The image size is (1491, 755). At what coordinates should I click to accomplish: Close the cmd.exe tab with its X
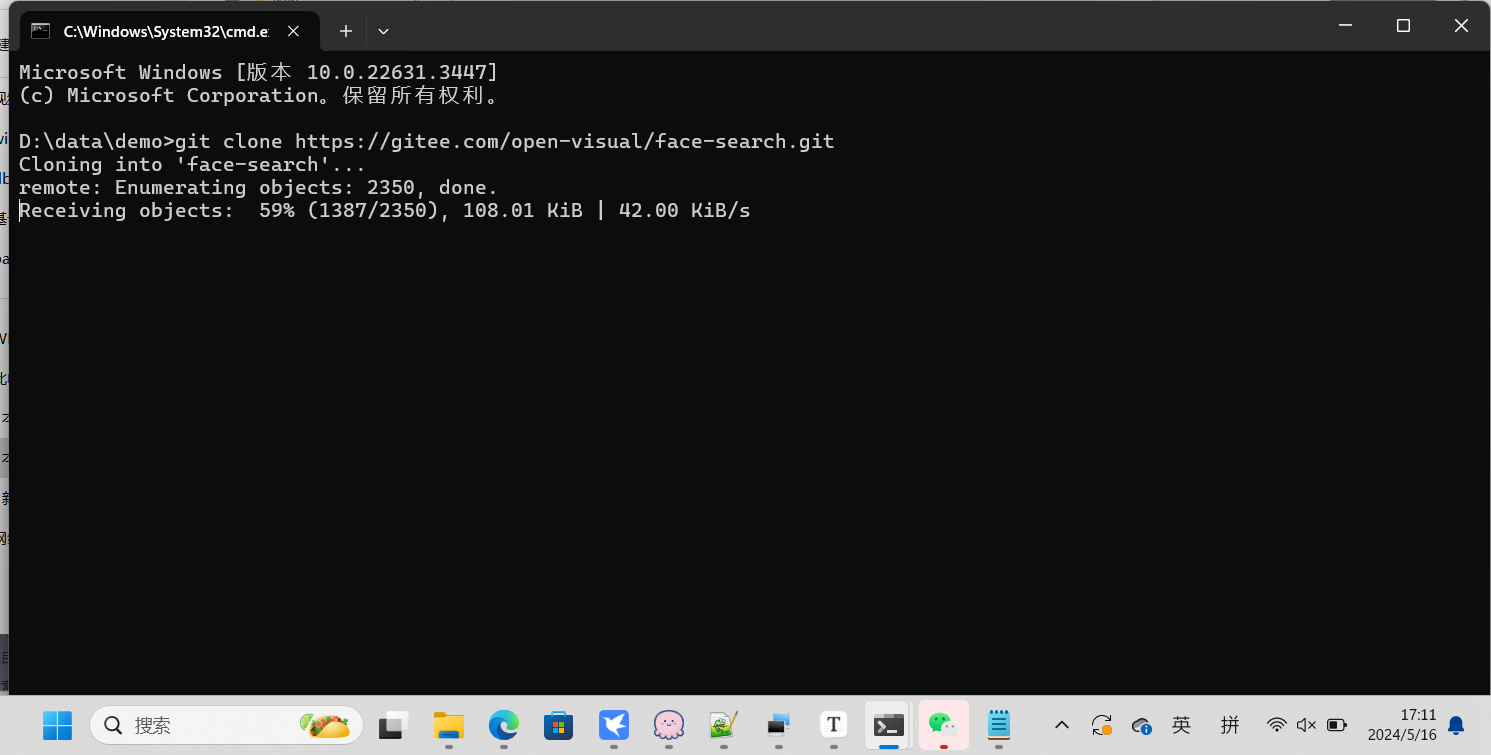point(292,31)
